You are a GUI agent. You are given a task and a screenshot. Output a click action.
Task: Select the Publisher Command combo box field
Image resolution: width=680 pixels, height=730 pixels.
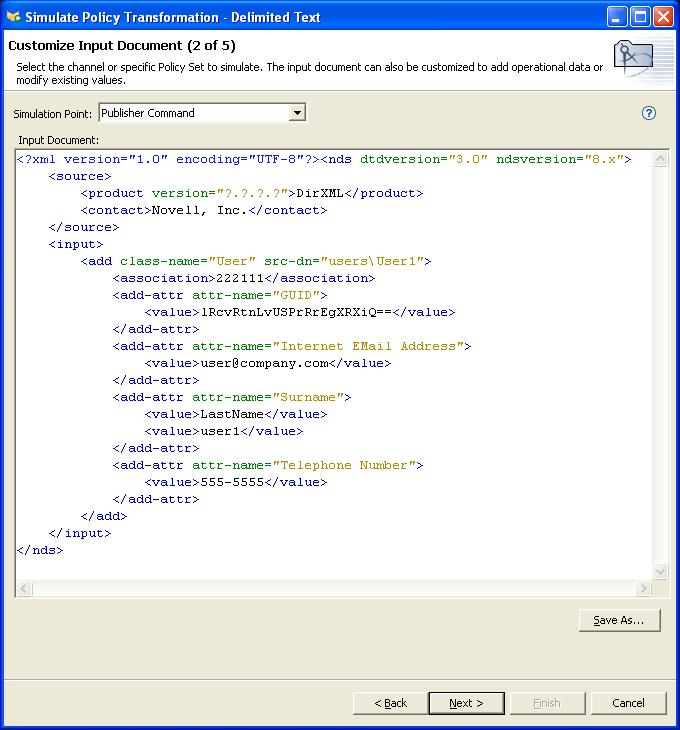202,113
